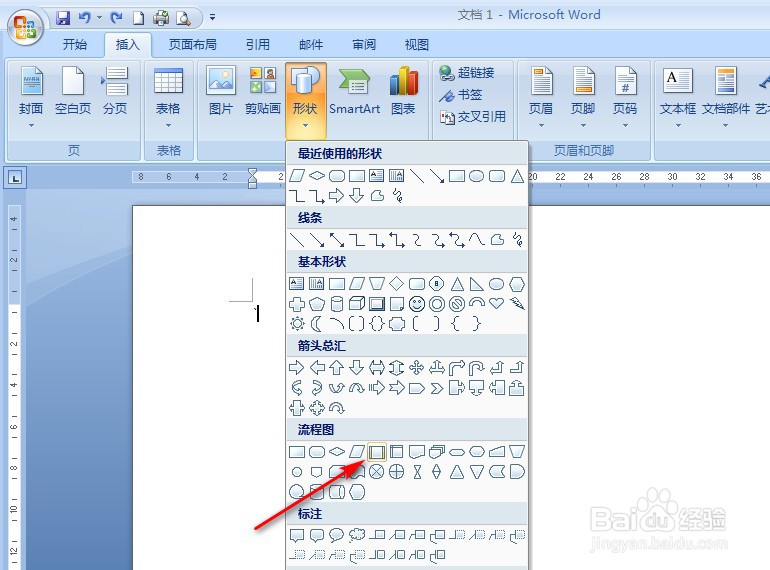
Task: Select the smiley face in 基本形状
Action: [x=417, y=304]
